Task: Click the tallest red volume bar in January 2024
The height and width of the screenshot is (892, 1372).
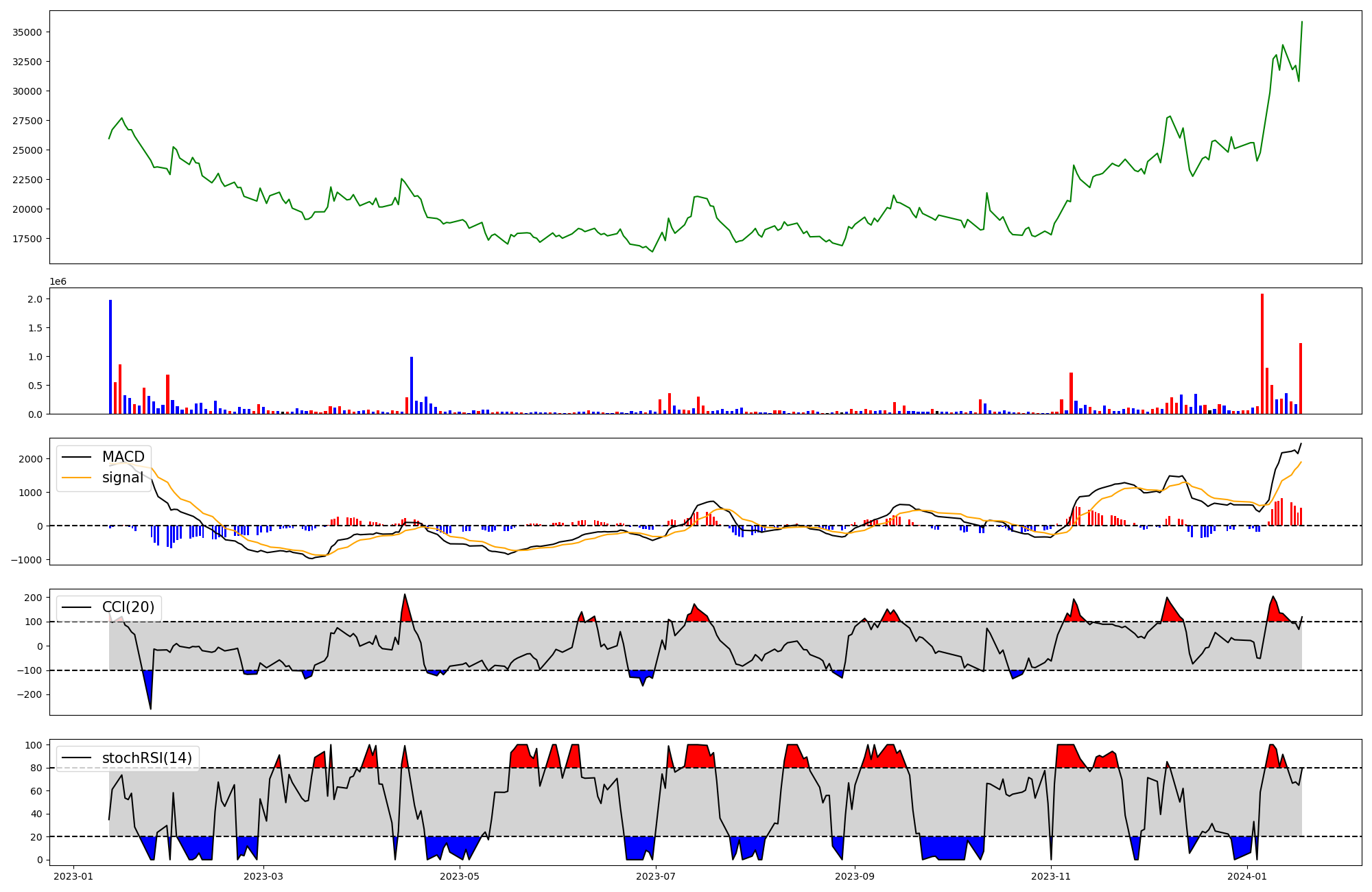Action: [x=1262, y=353]
